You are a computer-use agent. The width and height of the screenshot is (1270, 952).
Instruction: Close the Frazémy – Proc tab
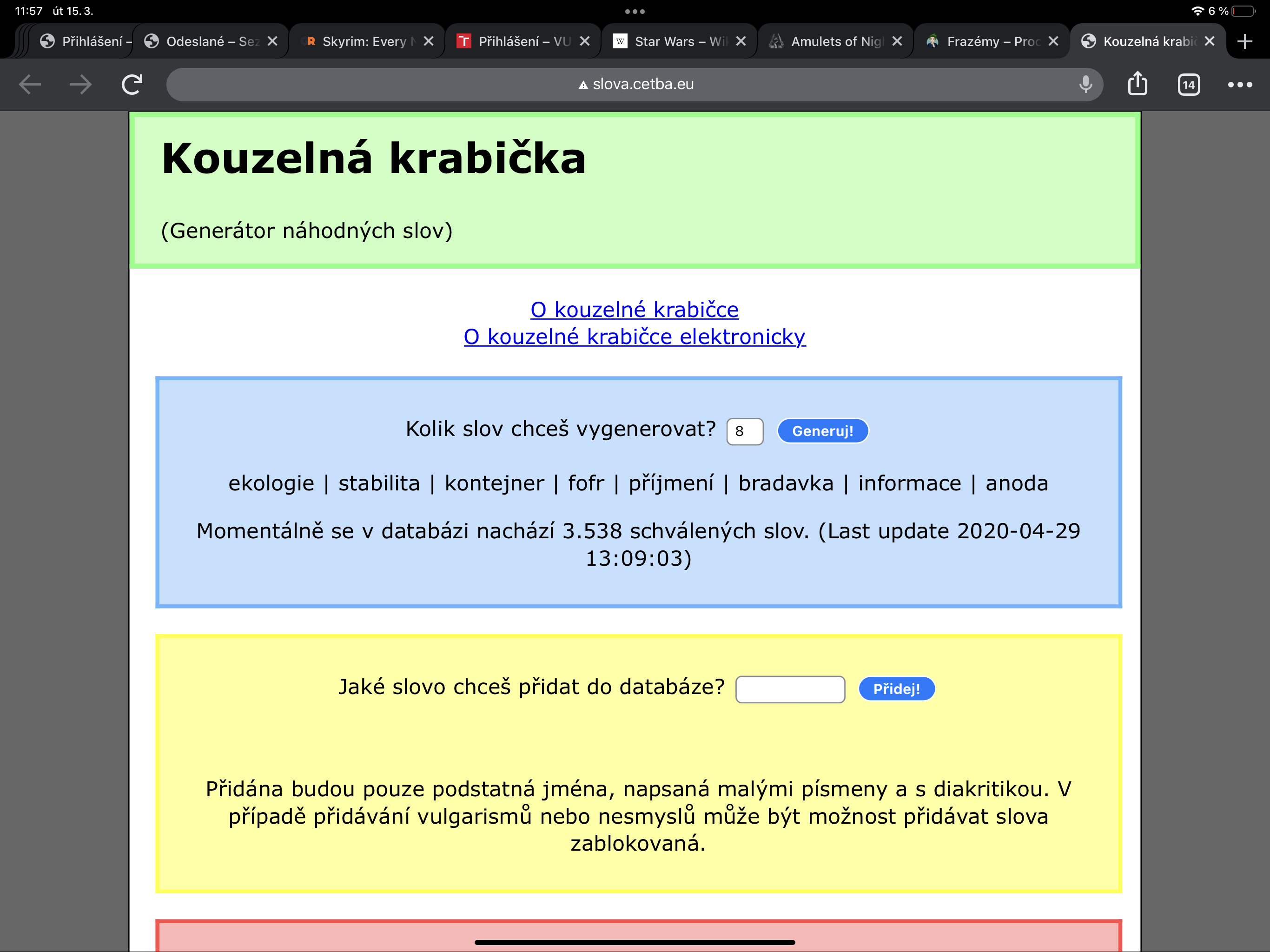click(x=1053, y=41)
